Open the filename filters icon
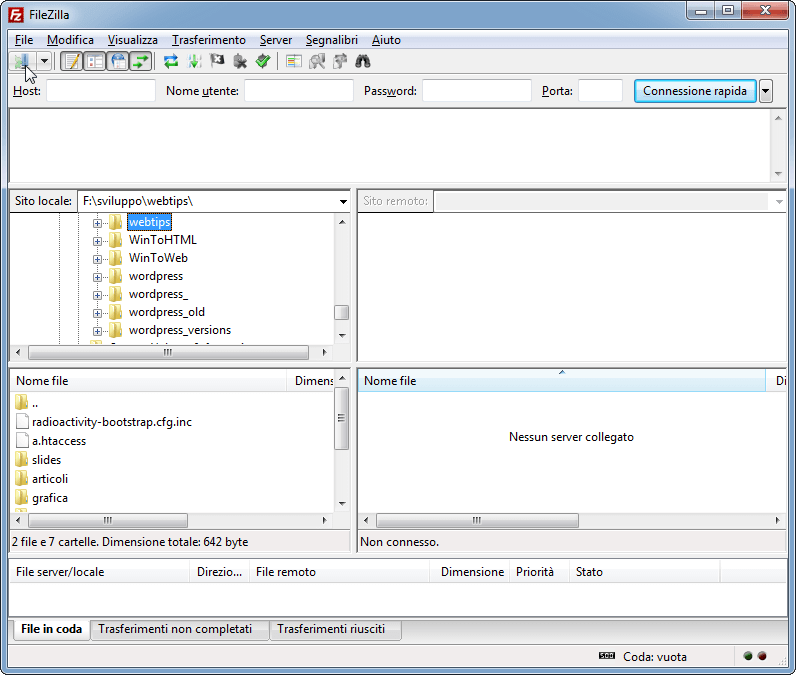Viewport: 796px width, 675px height. [x=293, y=61]
